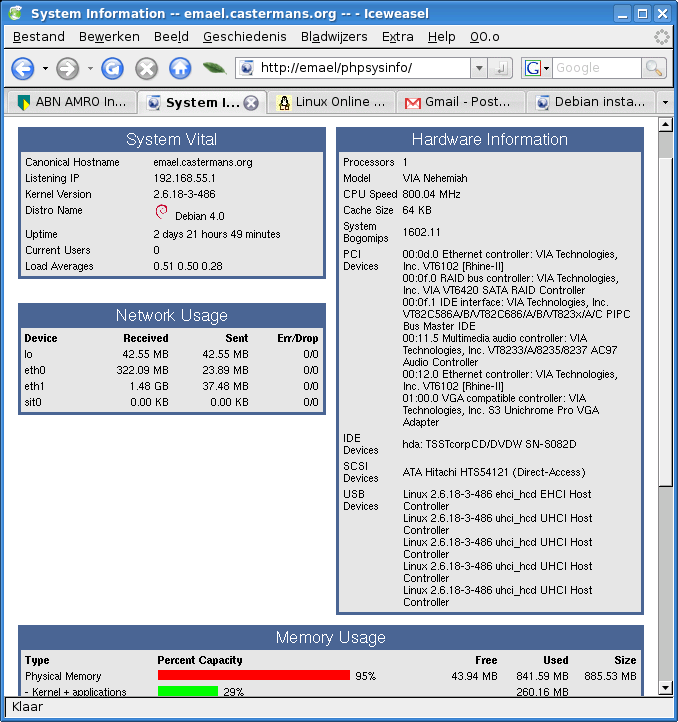Click the activity throbber icon in the menu bar
678x722 pixels.
[662, 37]
